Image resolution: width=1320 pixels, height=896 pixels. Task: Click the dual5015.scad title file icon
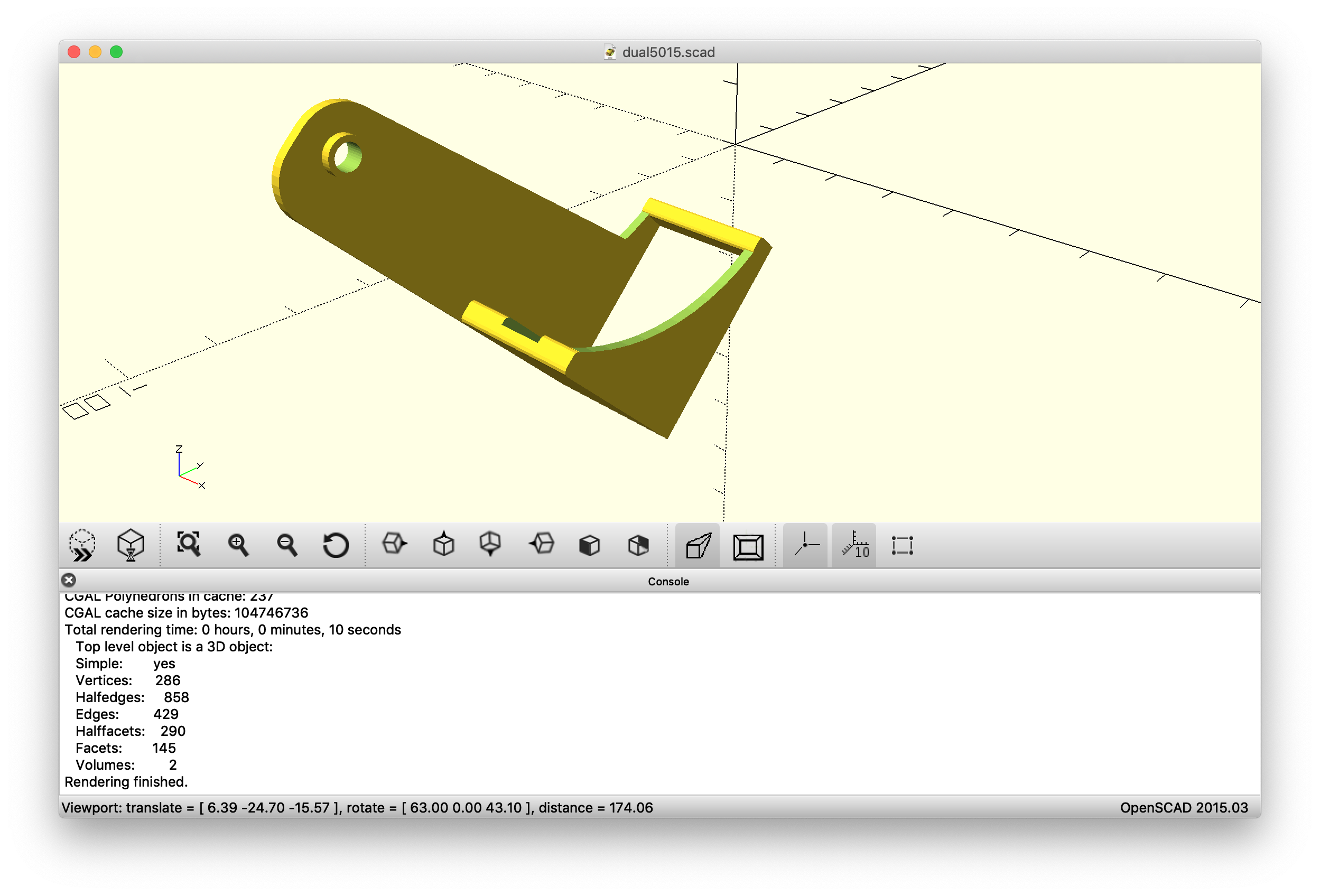(x=610, y=52)
